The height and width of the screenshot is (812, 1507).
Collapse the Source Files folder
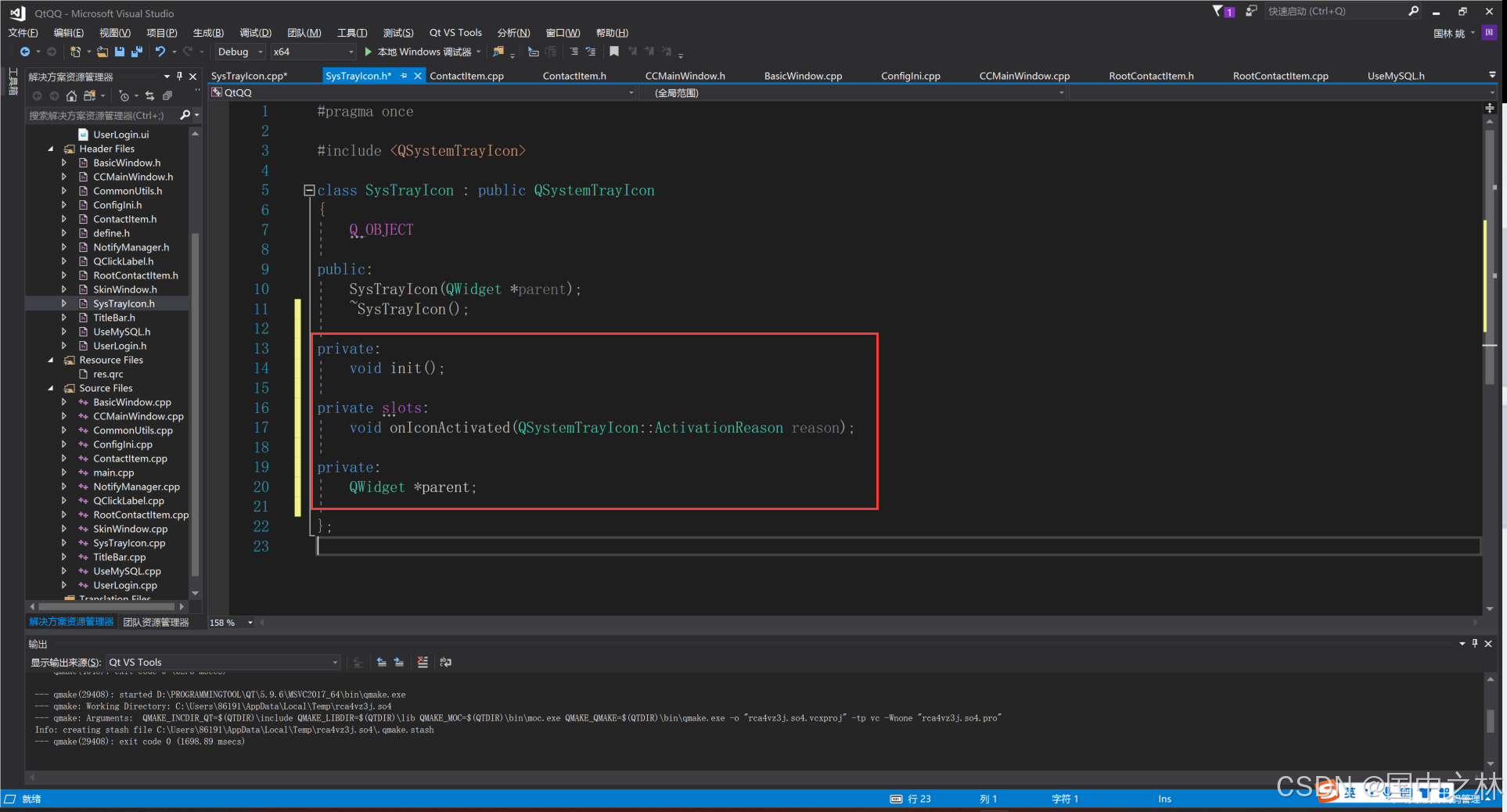pos(51,388)
